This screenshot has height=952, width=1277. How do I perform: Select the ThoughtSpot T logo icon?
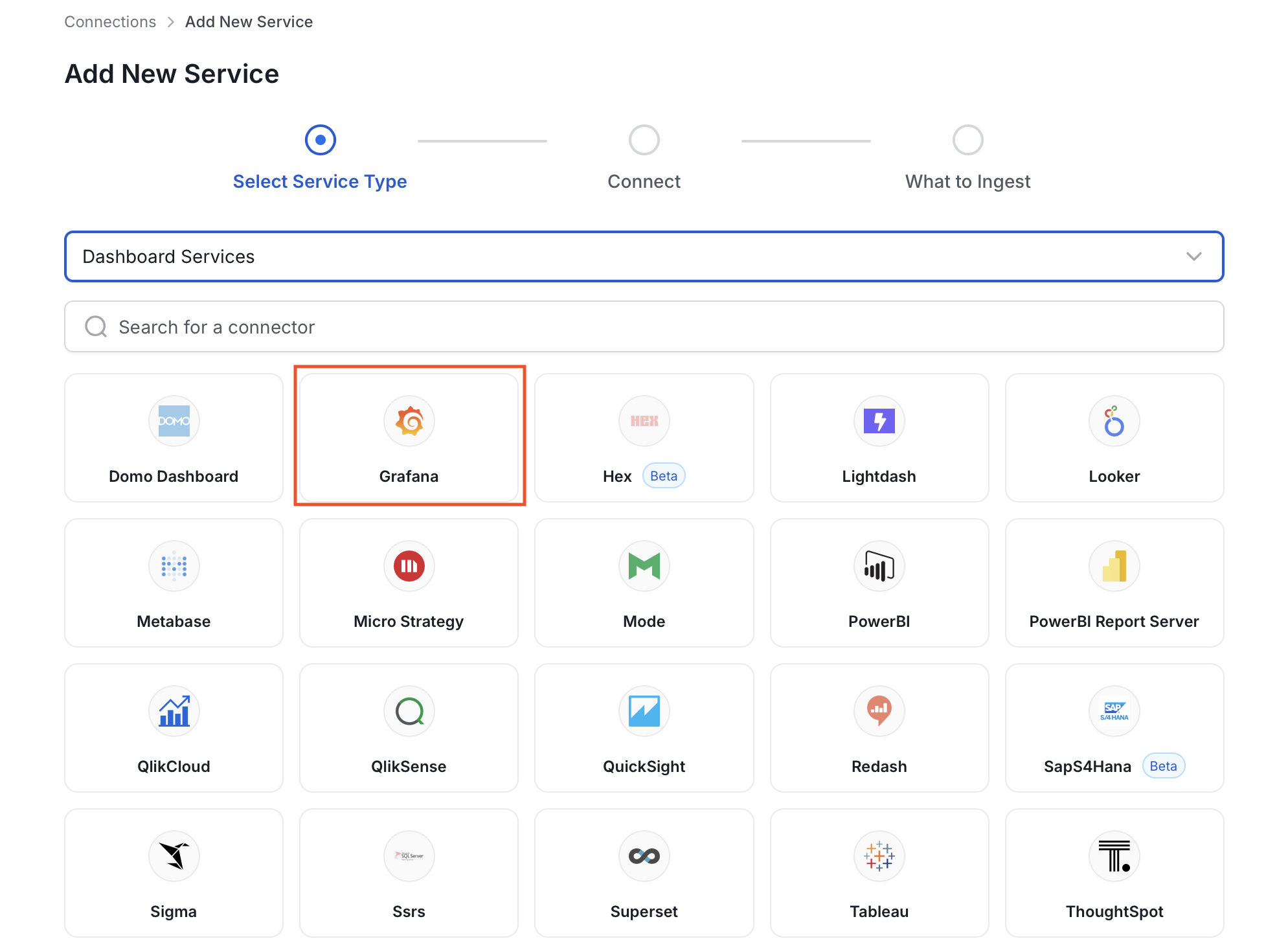point(1114,856)
